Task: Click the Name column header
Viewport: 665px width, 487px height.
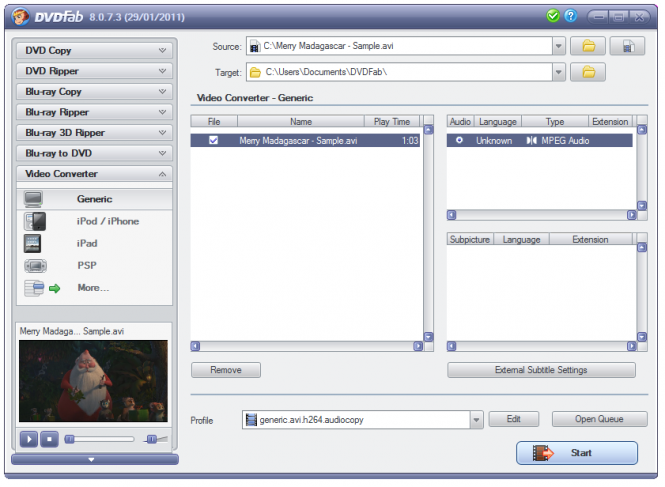Action: (x=301, y=122)
